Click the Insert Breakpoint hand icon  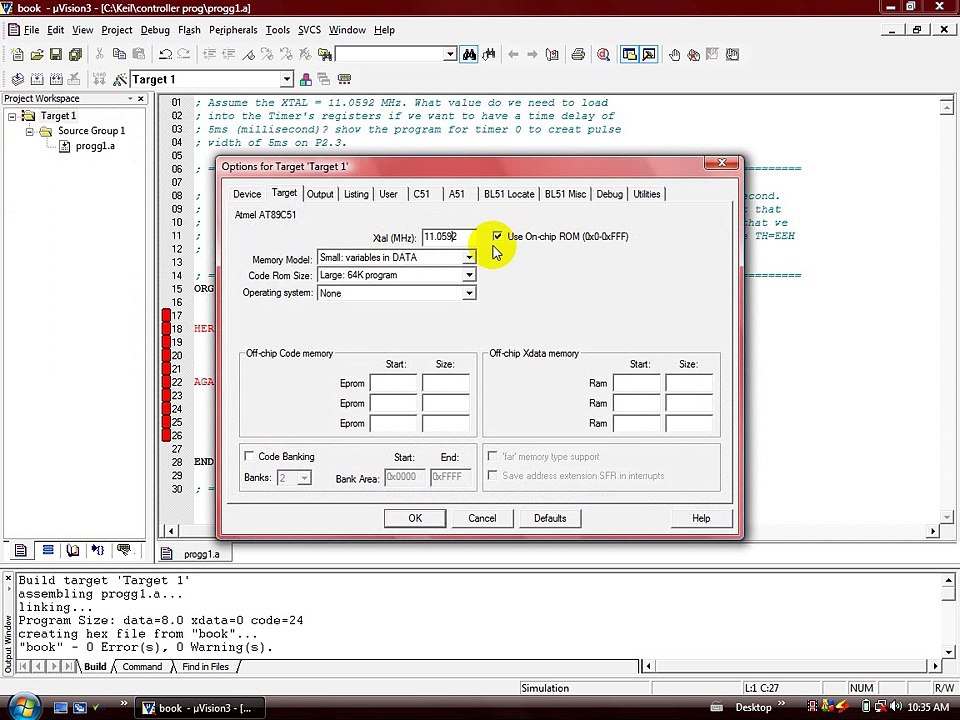(x=674, y=54)
